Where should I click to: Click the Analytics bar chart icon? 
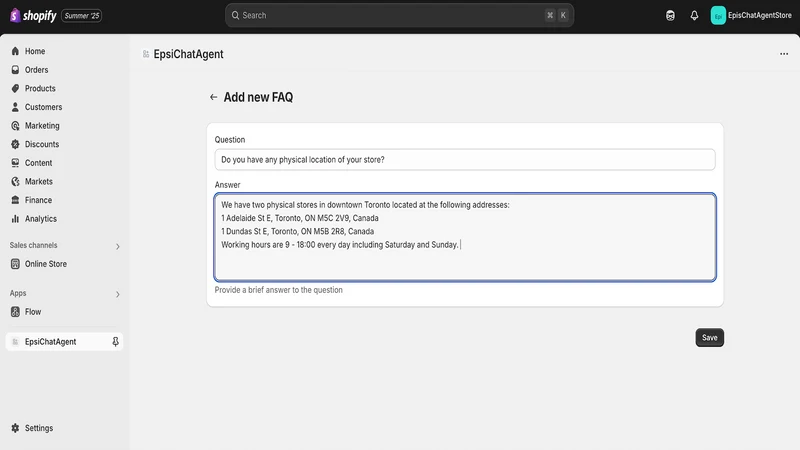[15, 219]
